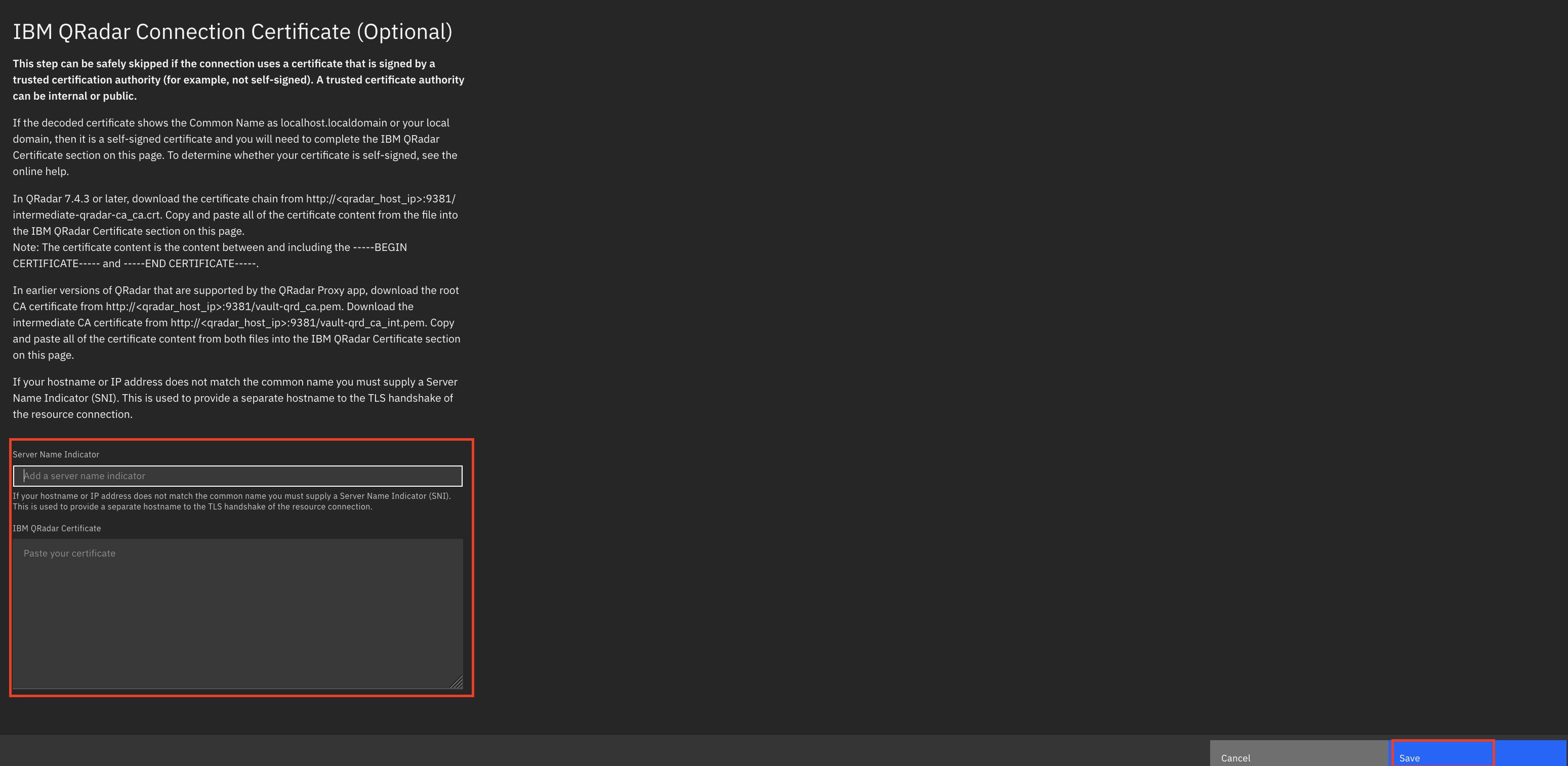Click the 'Note: The certificate content' line
1568x766 pixels.
210,256
